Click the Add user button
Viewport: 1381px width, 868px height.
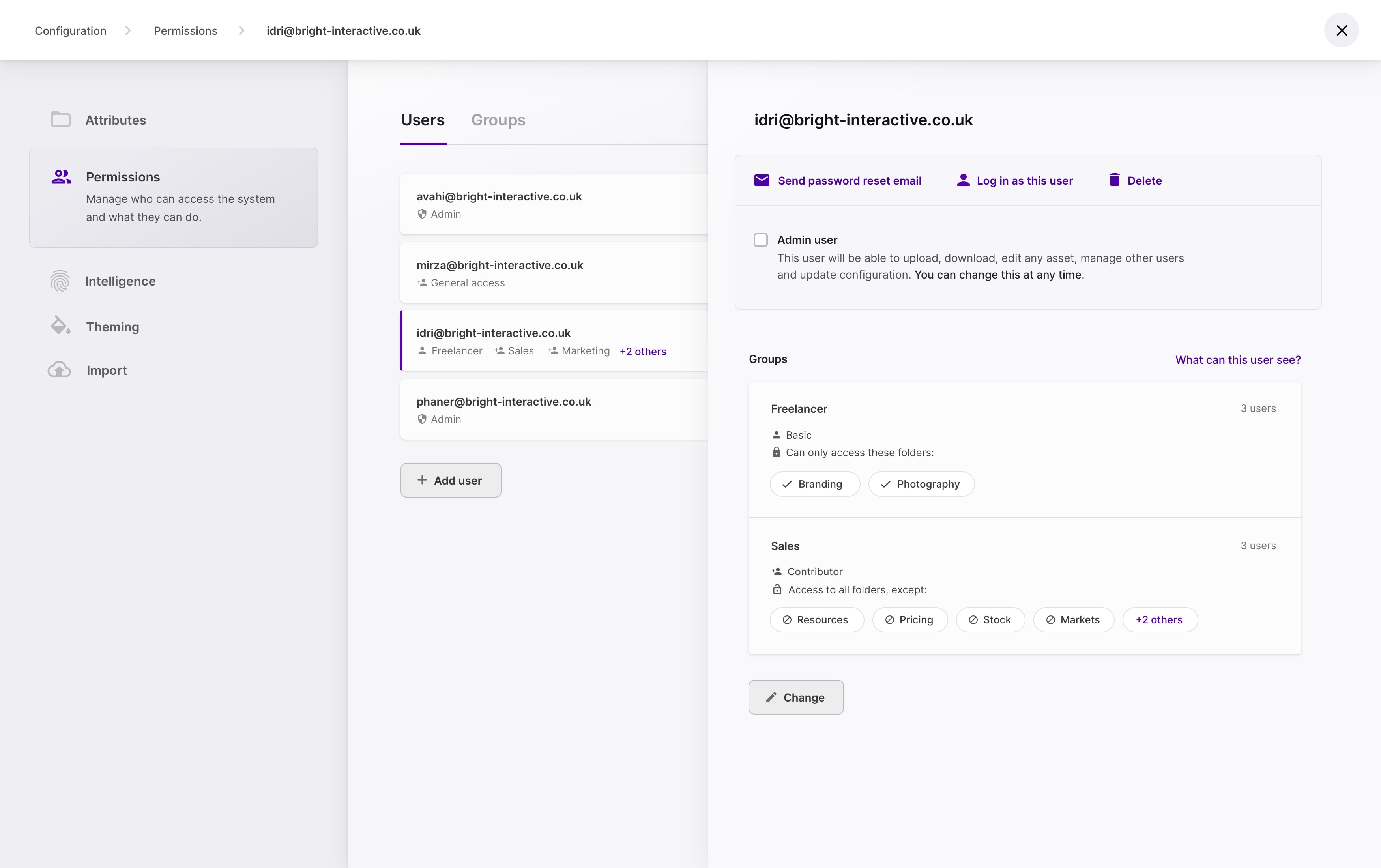tap(450, 480)
